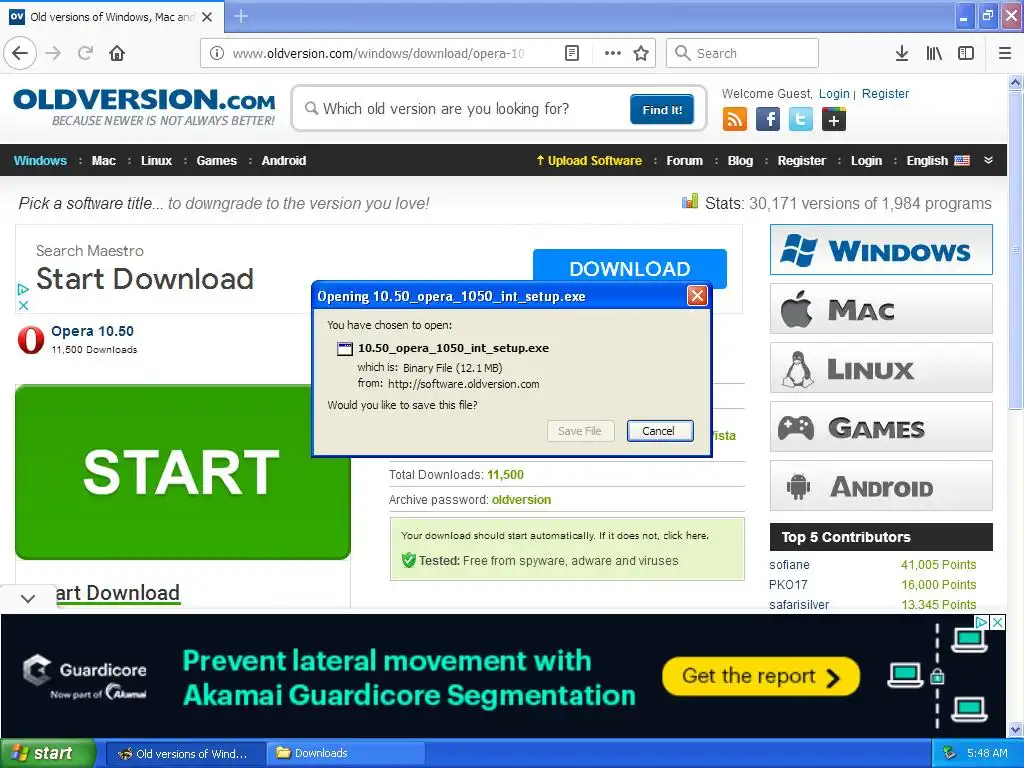Click the large green START button
This screenshot has width=1024, height=768.
point(182,472)
